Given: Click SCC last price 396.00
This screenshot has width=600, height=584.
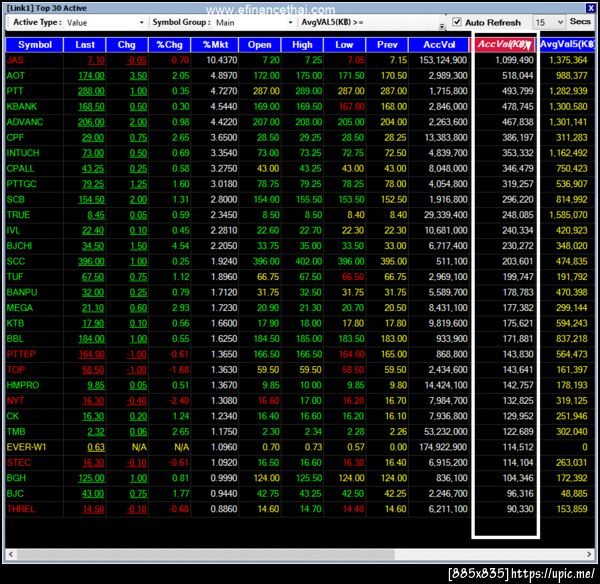Looking at the screenshot, I should 91,261.
